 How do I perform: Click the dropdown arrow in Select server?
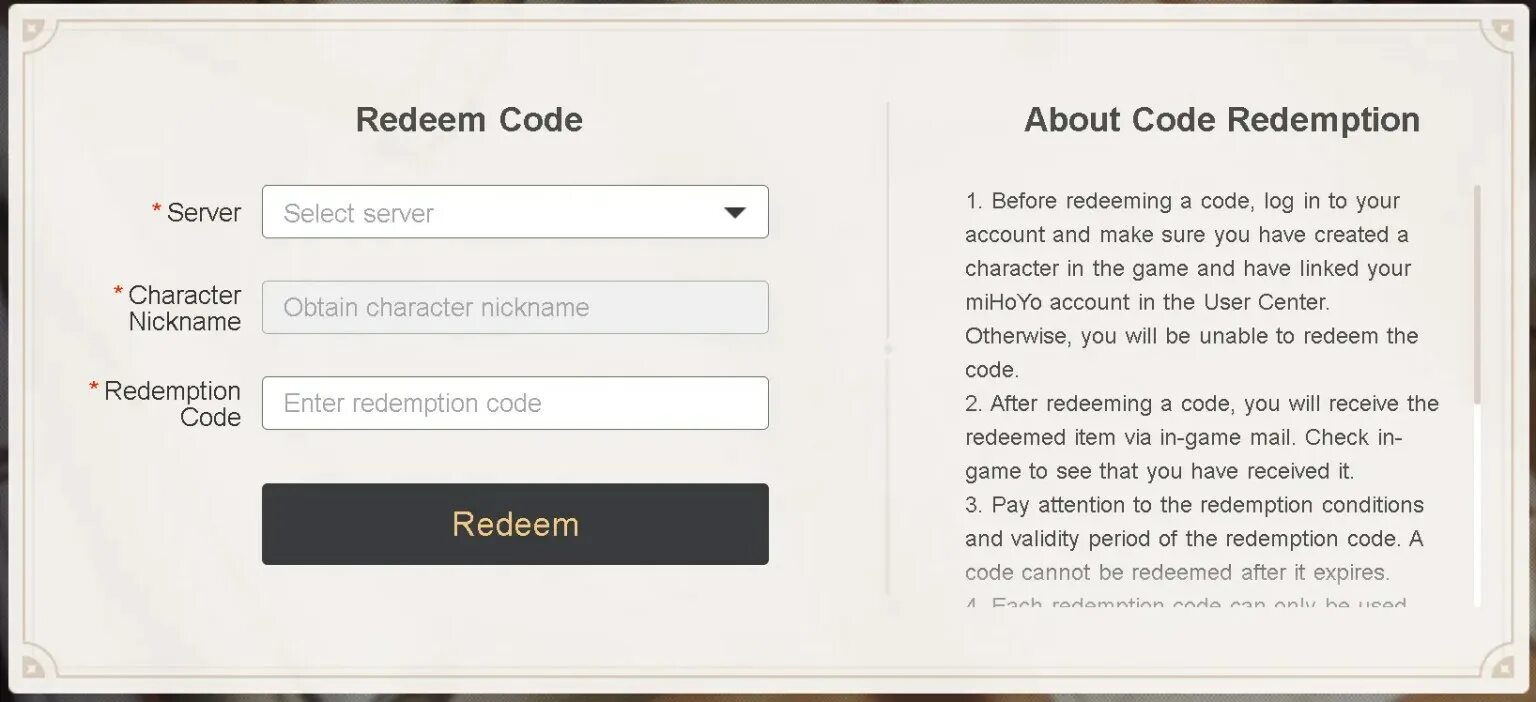(x=735, y=213)
